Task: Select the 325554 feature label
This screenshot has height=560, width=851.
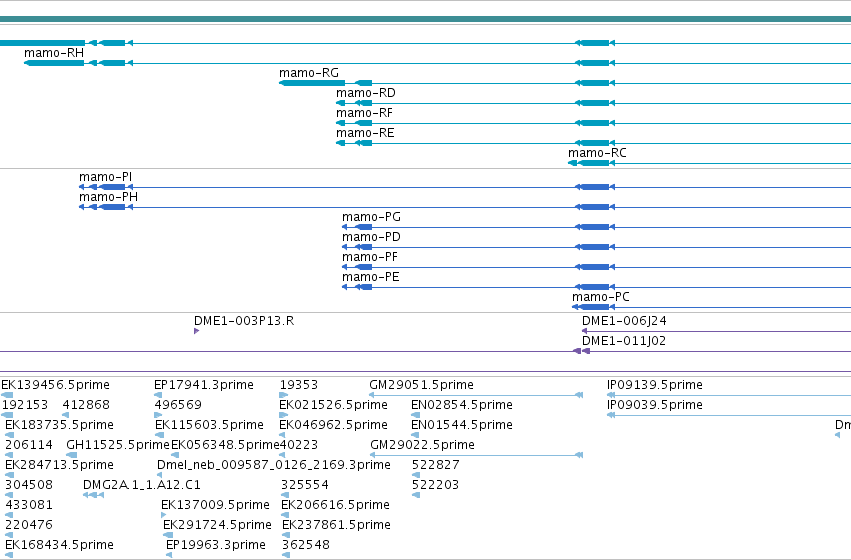Action: (305, 485)
